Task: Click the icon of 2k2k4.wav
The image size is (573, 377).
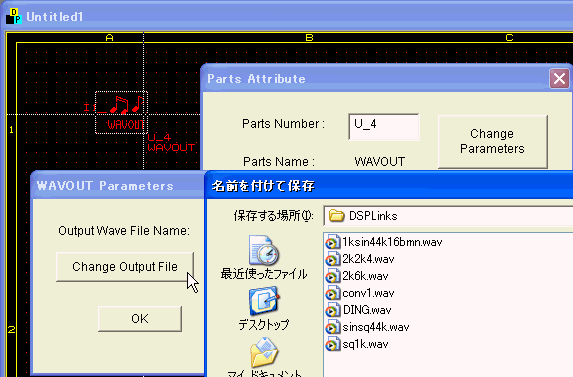Action: pos(332,259)
